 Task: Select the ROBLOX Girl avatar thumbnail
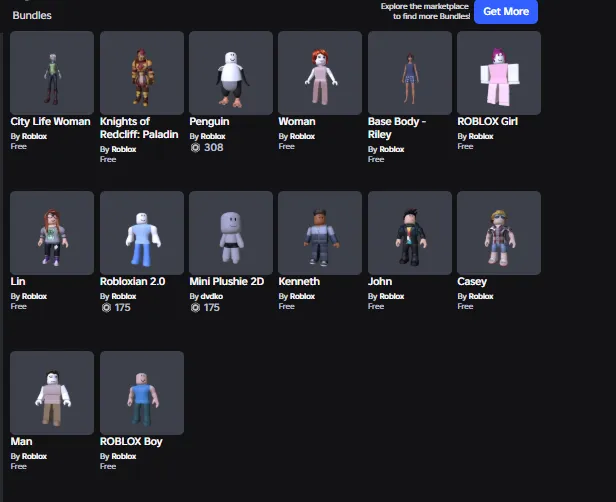[499, 73]
